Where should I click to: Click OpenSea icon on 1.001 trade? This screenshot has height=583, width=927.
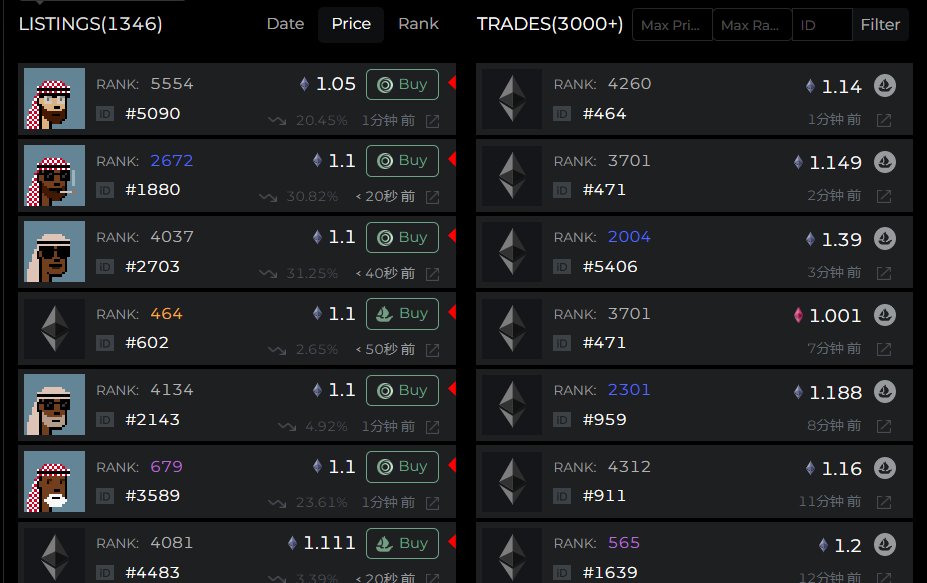coord(885,315)
